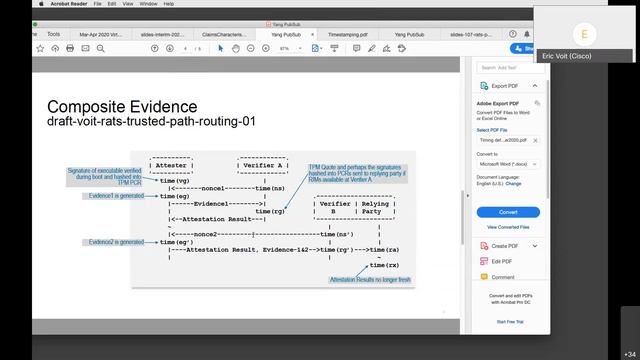Screen dimensions: 640x360
Task: Switch to Timestamping.pdf tab
Action: [348, 35]
